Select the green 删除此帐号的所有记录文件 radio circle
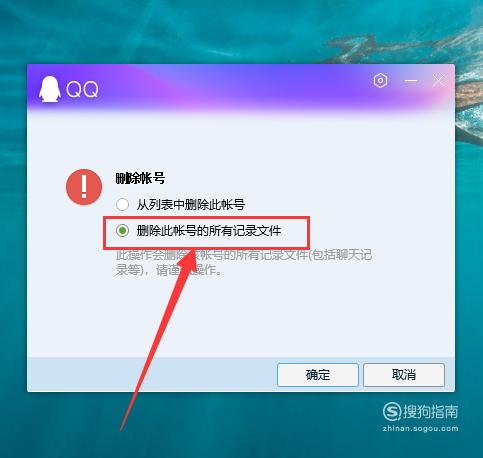 point(122,230)
